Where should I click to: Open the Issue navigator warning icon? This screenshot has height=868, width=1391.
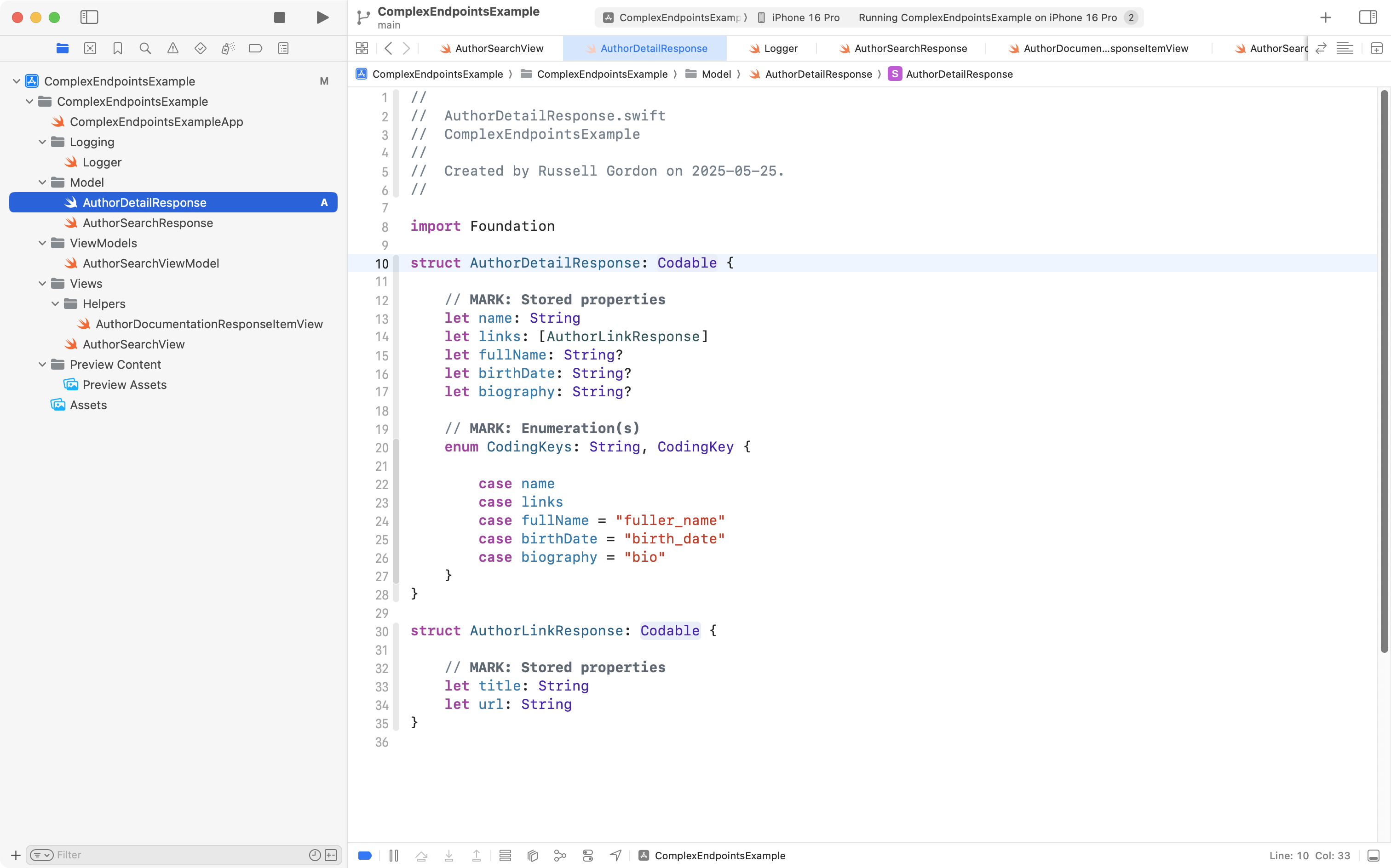pos(173,49)
